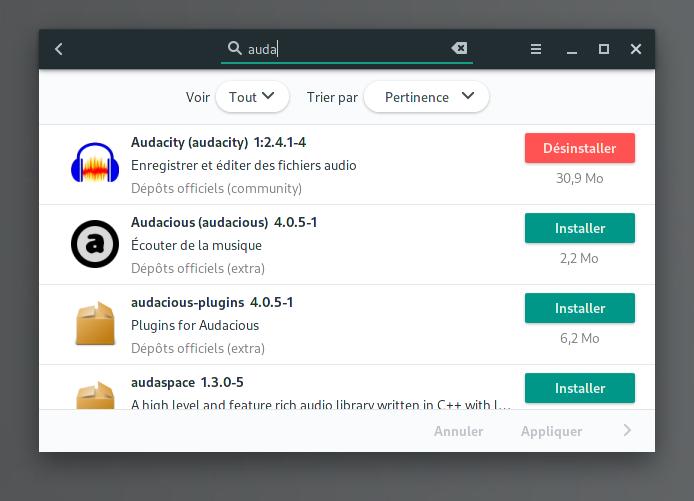Click into the search field containing auda

click(x=347, y=49)
